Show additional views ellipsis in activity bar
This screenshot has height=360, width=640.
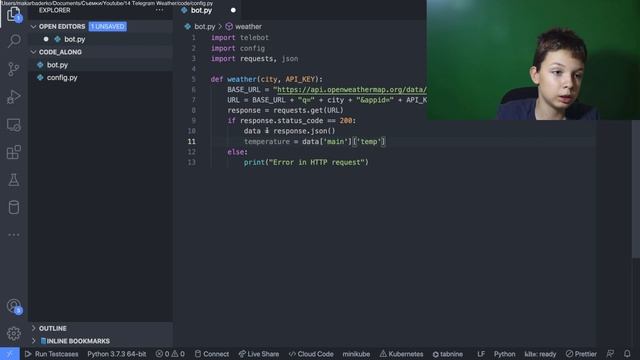[x=13, y=235]
